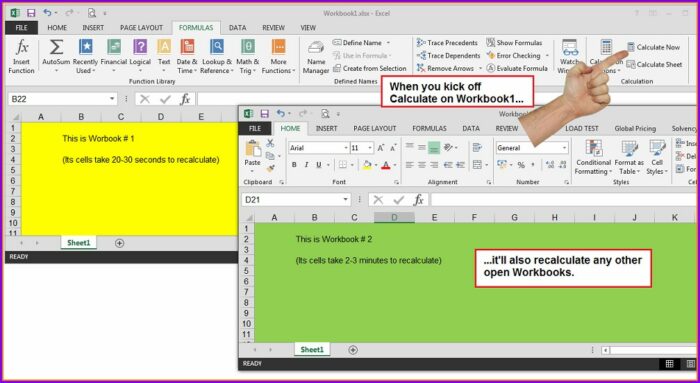Switch to PAGE LAYOUT tab in Workbook1
This screenshot has width=700, height=383.
tap(141, 28)
